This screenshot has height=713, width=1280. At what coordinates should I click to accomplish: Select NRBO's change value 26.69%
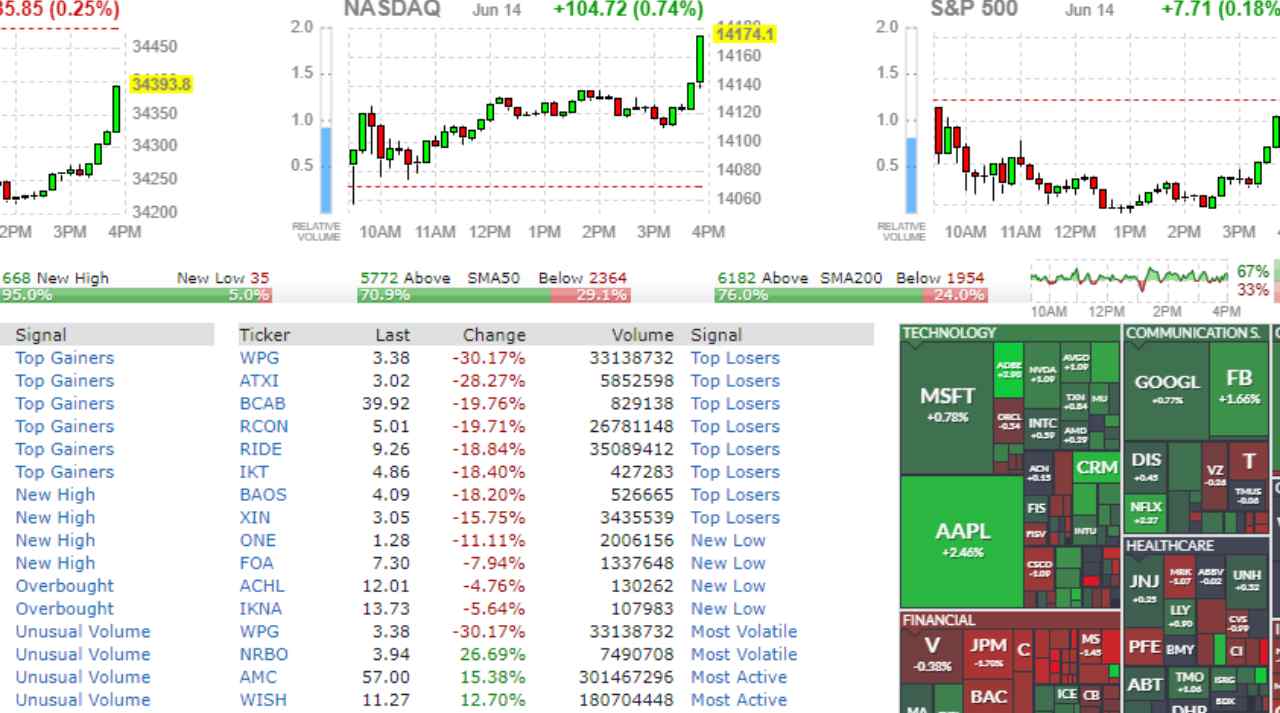click(495, 655)
